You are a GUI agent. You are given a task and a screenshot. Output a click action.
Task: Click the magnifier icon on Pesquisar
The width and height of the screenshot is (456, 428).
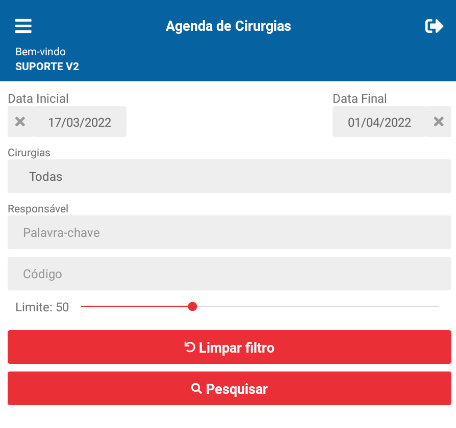pos(196,388)
